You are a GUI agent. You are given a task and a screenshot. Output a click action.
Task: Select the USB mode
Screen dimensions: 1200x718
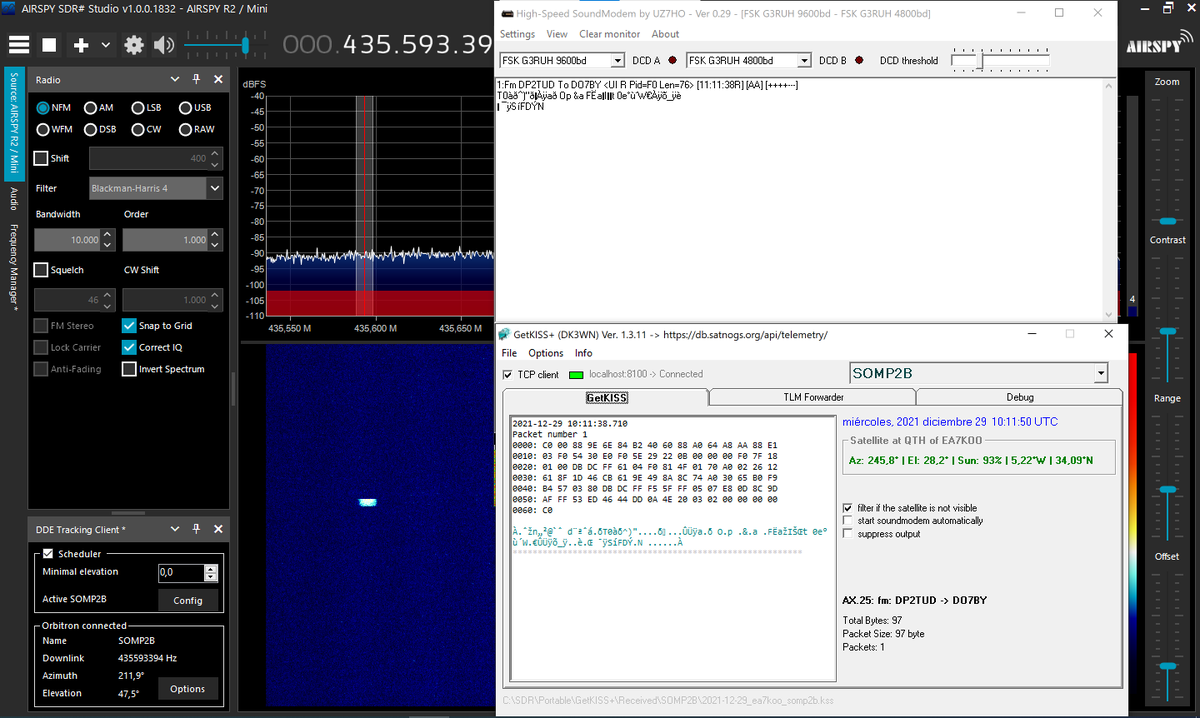(x=195, y=107)
